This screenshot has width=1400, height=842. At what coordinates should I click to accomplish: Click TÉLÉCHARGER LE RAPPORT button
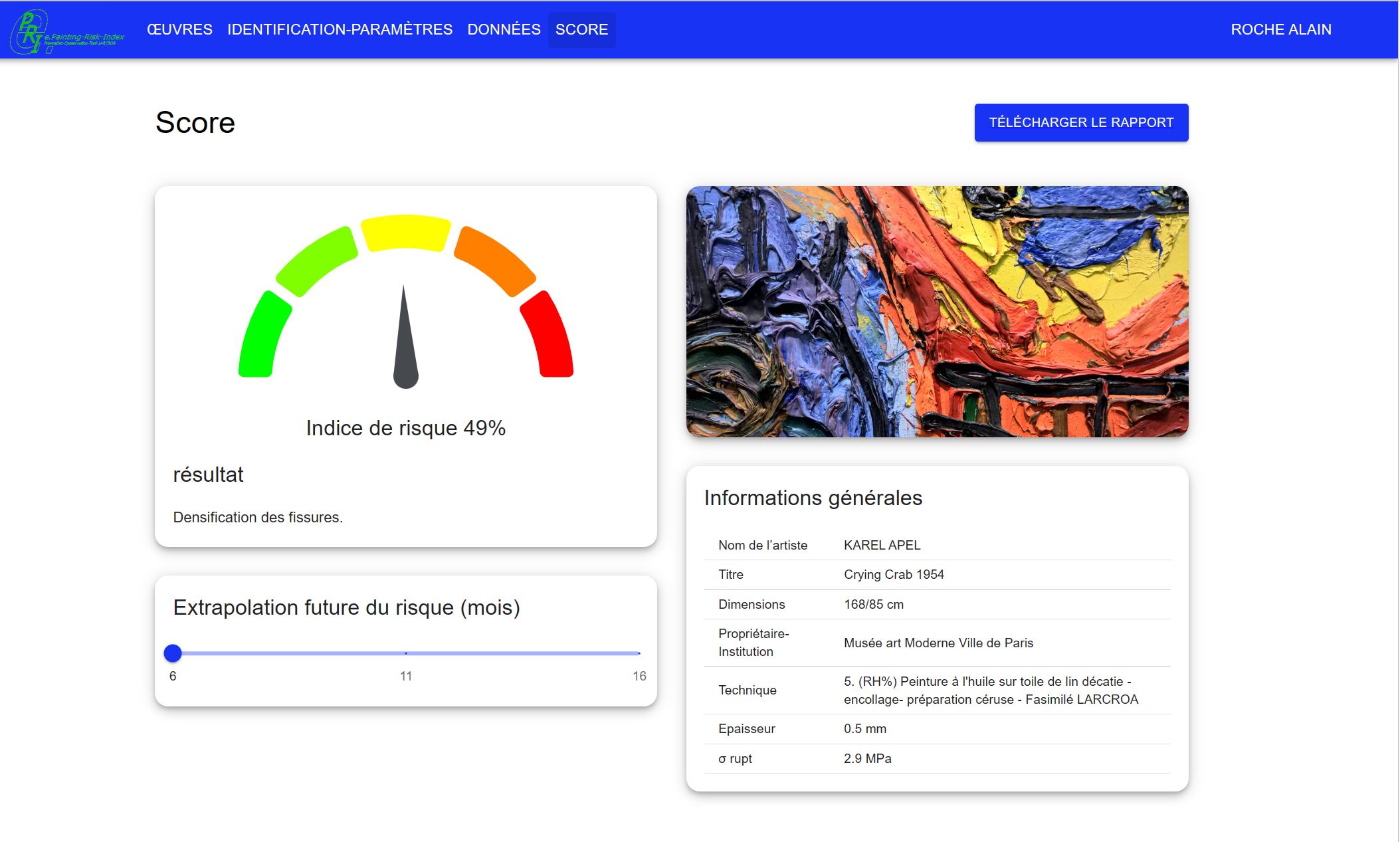pos(1081,122)
